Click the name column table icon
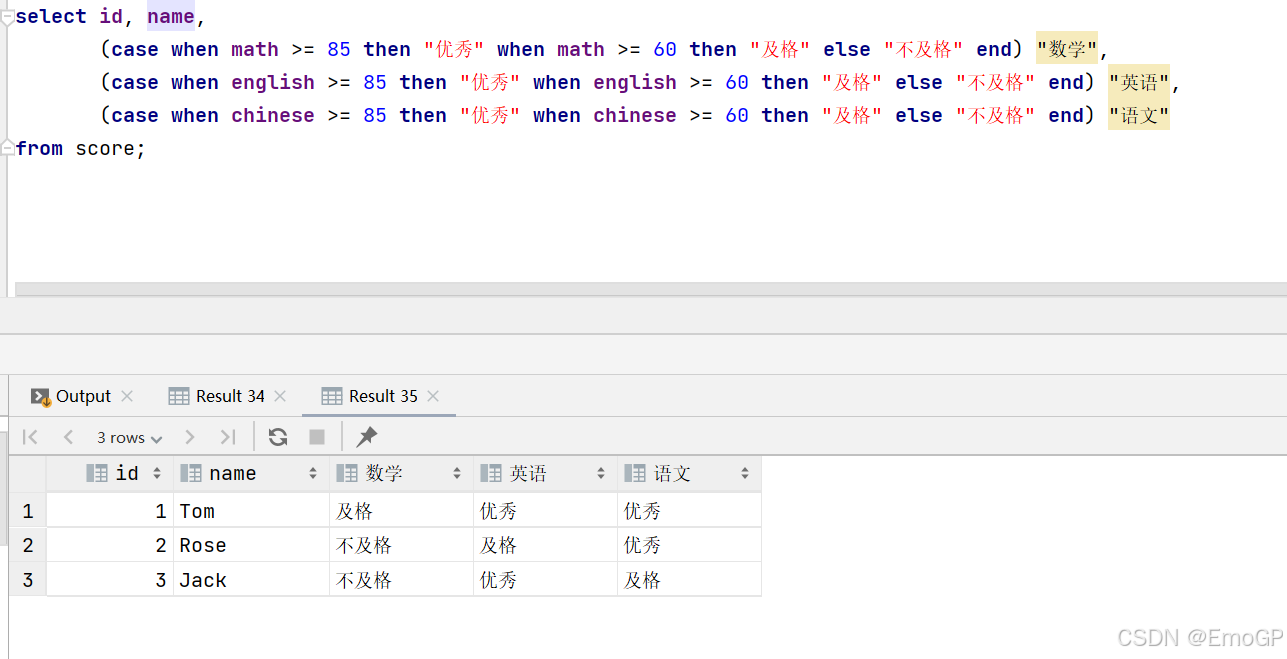This screenshot has height=659, width=1287. click(x=191, y=473)
